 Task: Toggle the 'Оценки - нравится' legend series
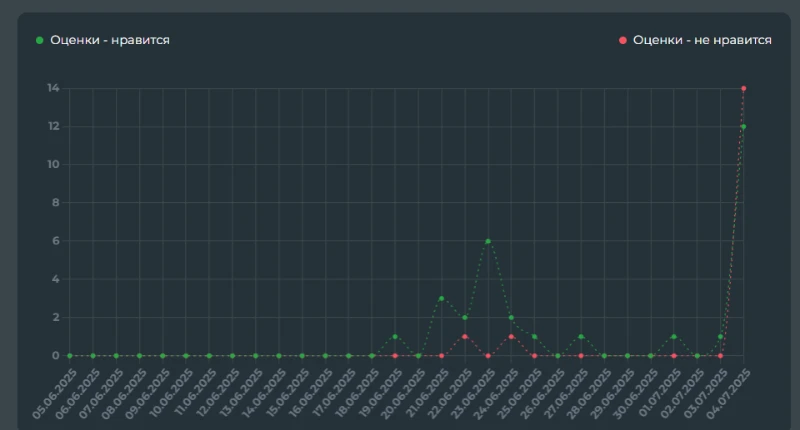[103, 40]
